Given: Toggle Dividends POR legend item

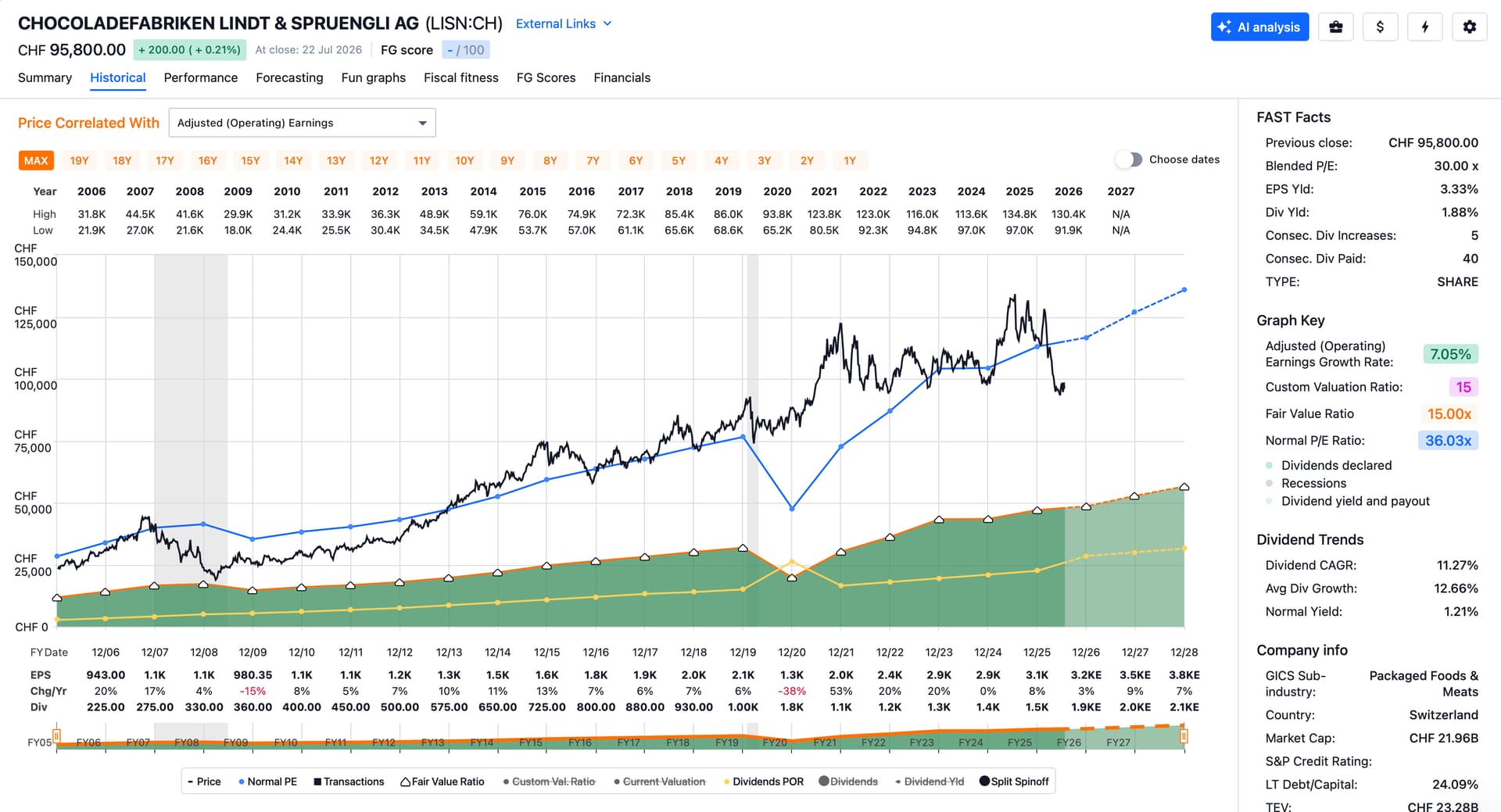Looking at the screenshot, I should point(764,782).
